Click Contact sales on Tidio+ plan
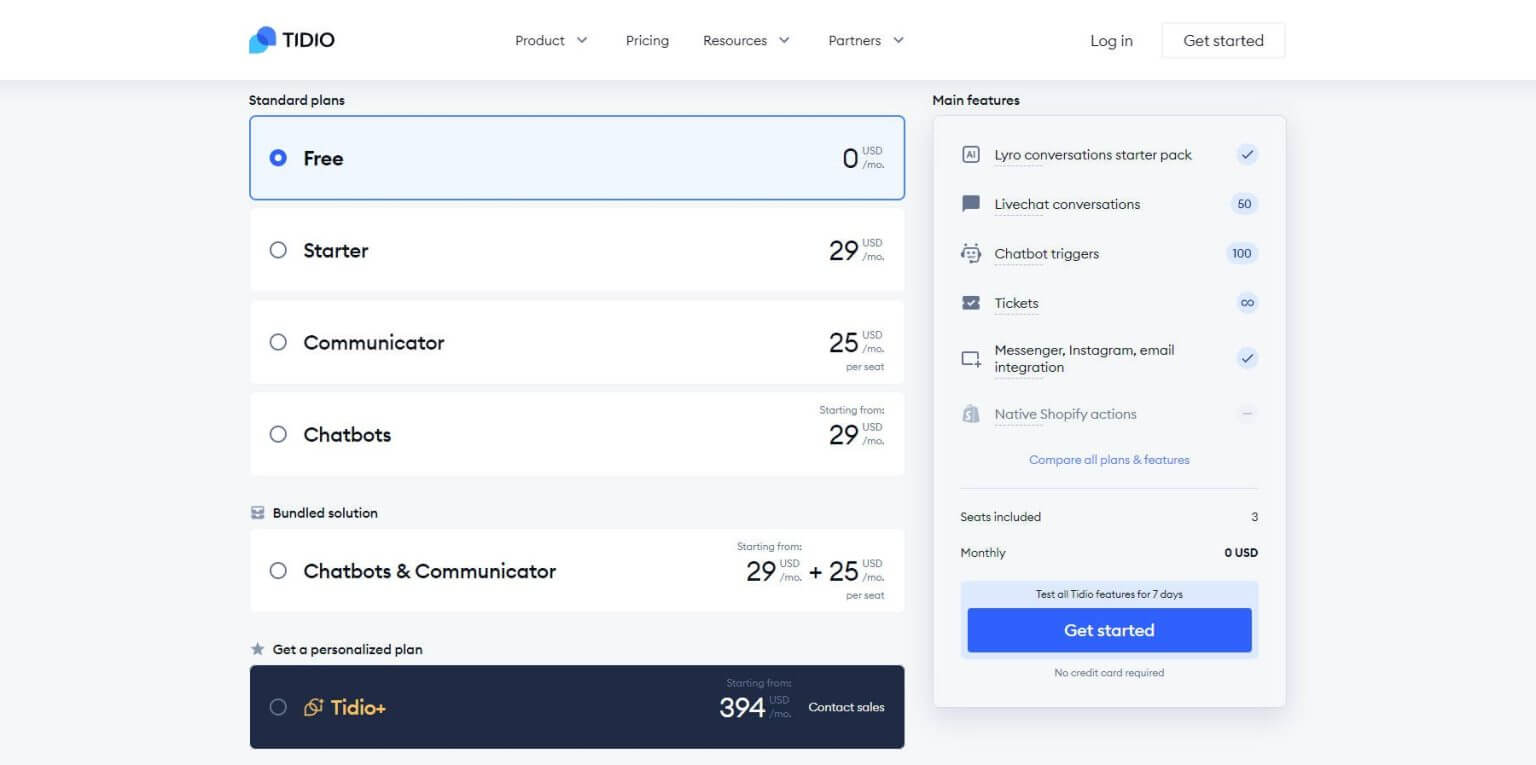 [x=846, y=707]
